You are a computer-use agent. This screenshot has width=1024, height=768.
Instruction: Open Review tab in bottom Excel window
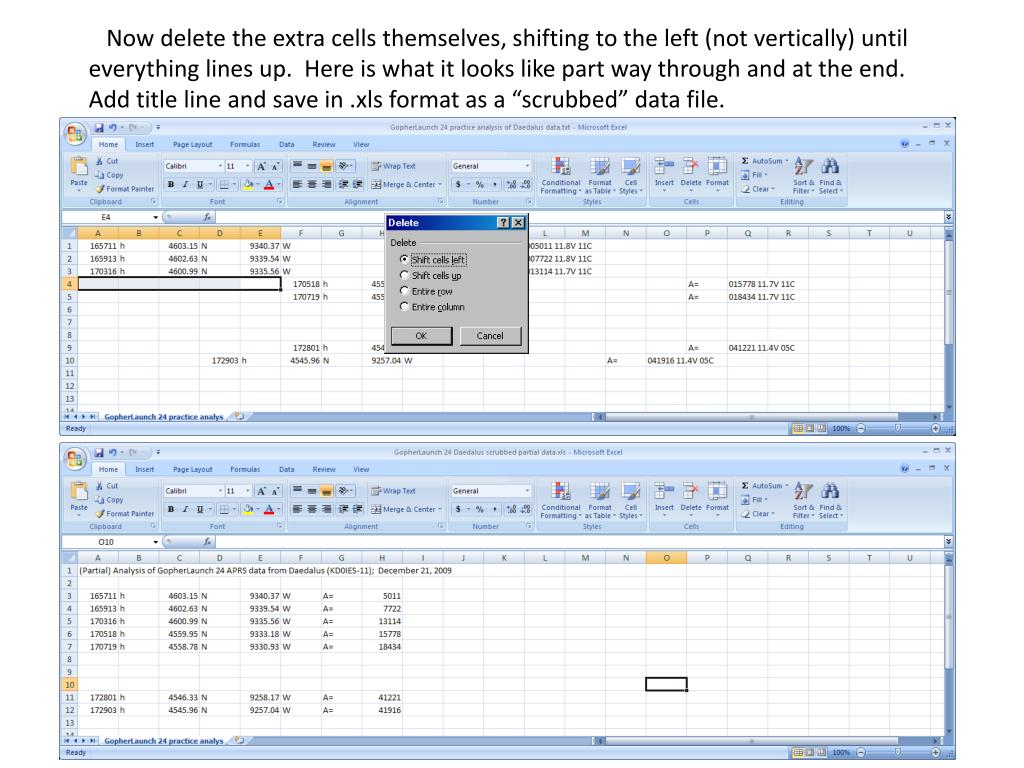tap(324, 469)
